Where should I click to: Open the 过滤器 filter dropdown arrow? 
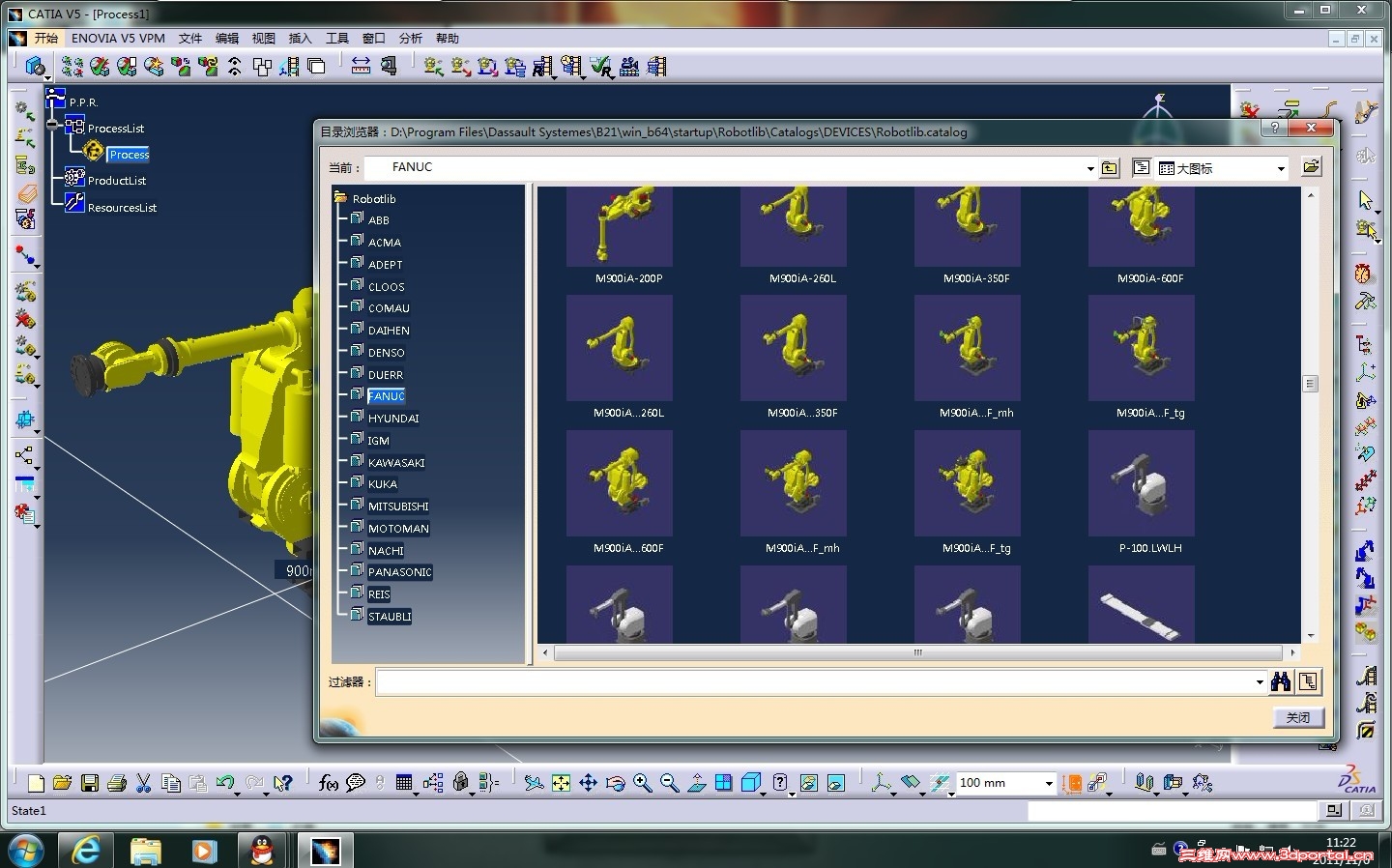click(1259, 682)
